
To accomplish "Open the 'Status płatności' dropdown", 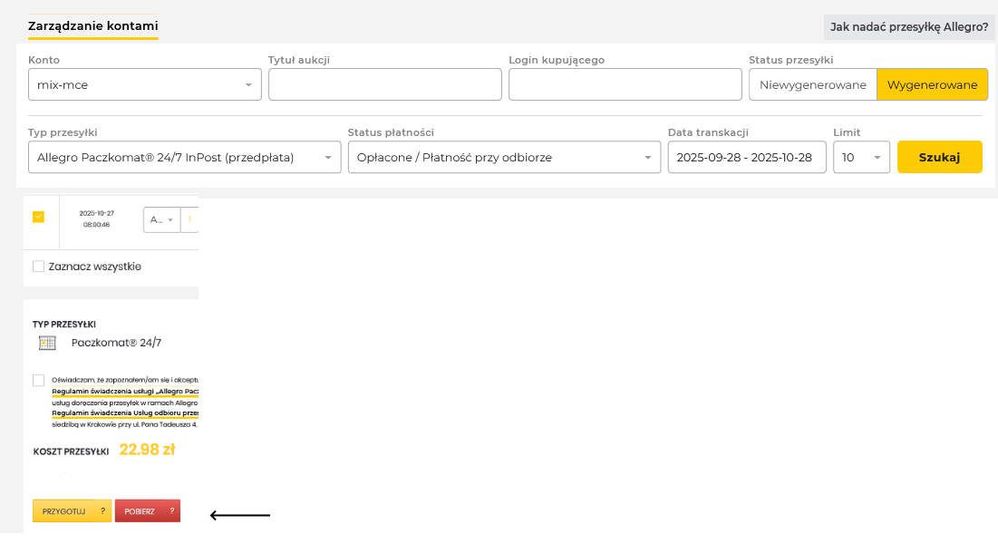I will (504, 157).
